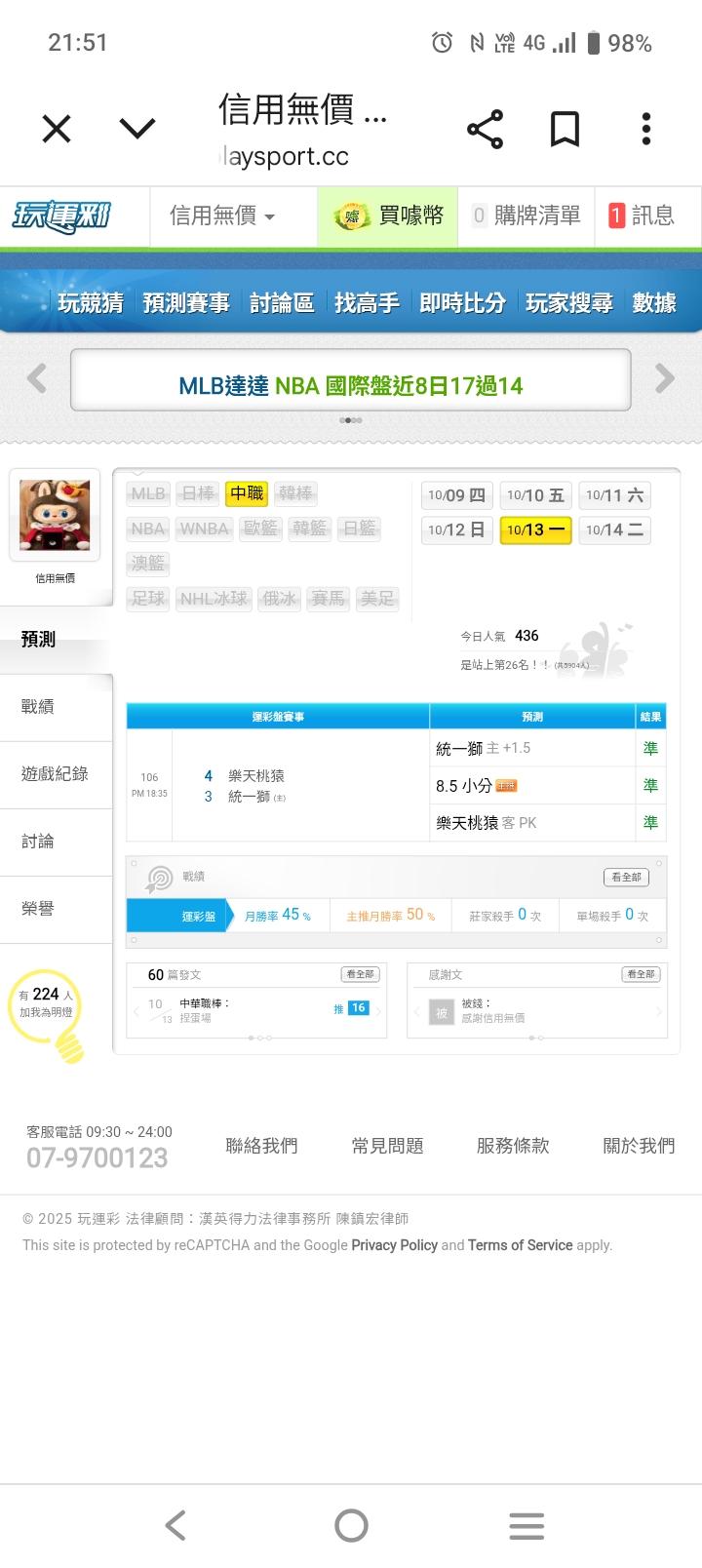Viewport: 702px width, 1568px height.
Task: Tap the share icon in browser bar
Action: click(485, 129)
